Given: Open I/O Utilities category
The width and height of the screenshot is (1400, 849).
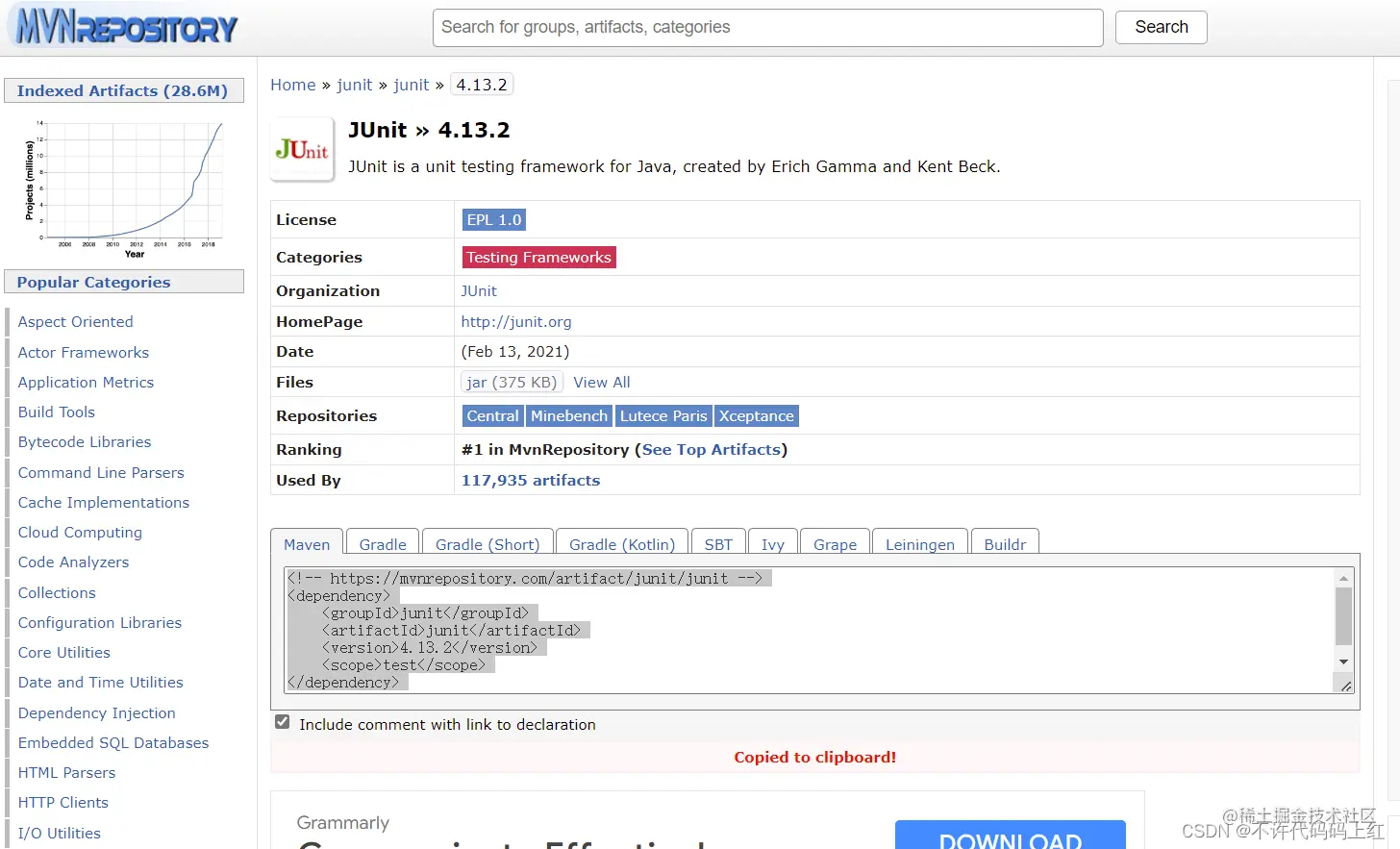Looking at the screenshot, I should point(60,833).
